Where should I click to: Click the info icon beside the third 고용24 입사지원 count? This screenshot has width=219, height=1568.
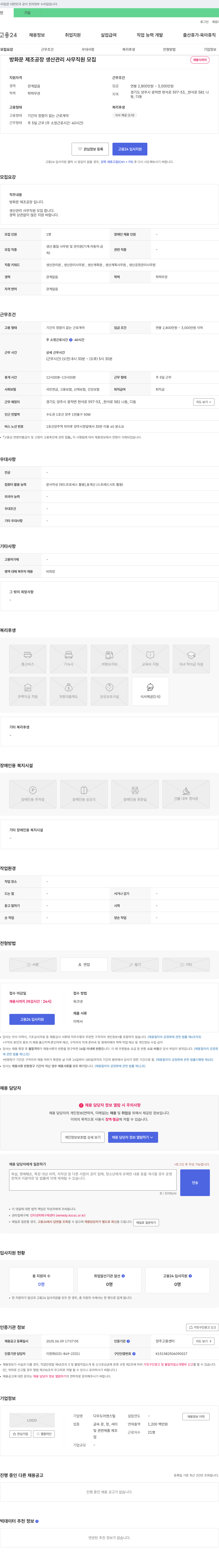[190, 1276]
